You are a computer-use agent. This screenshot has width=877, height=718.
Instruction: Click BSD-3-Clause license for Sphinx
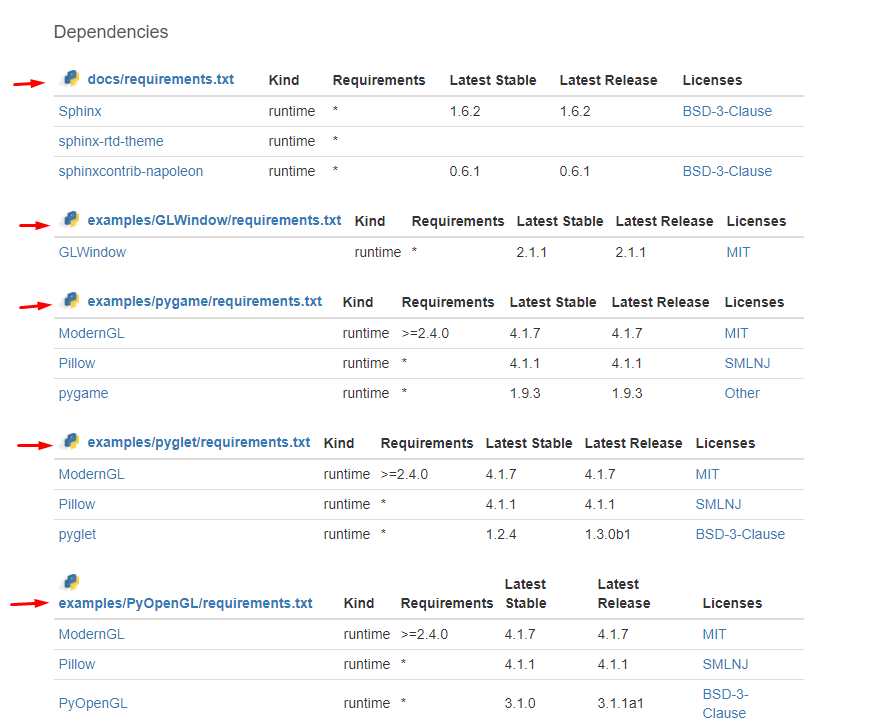727,111
